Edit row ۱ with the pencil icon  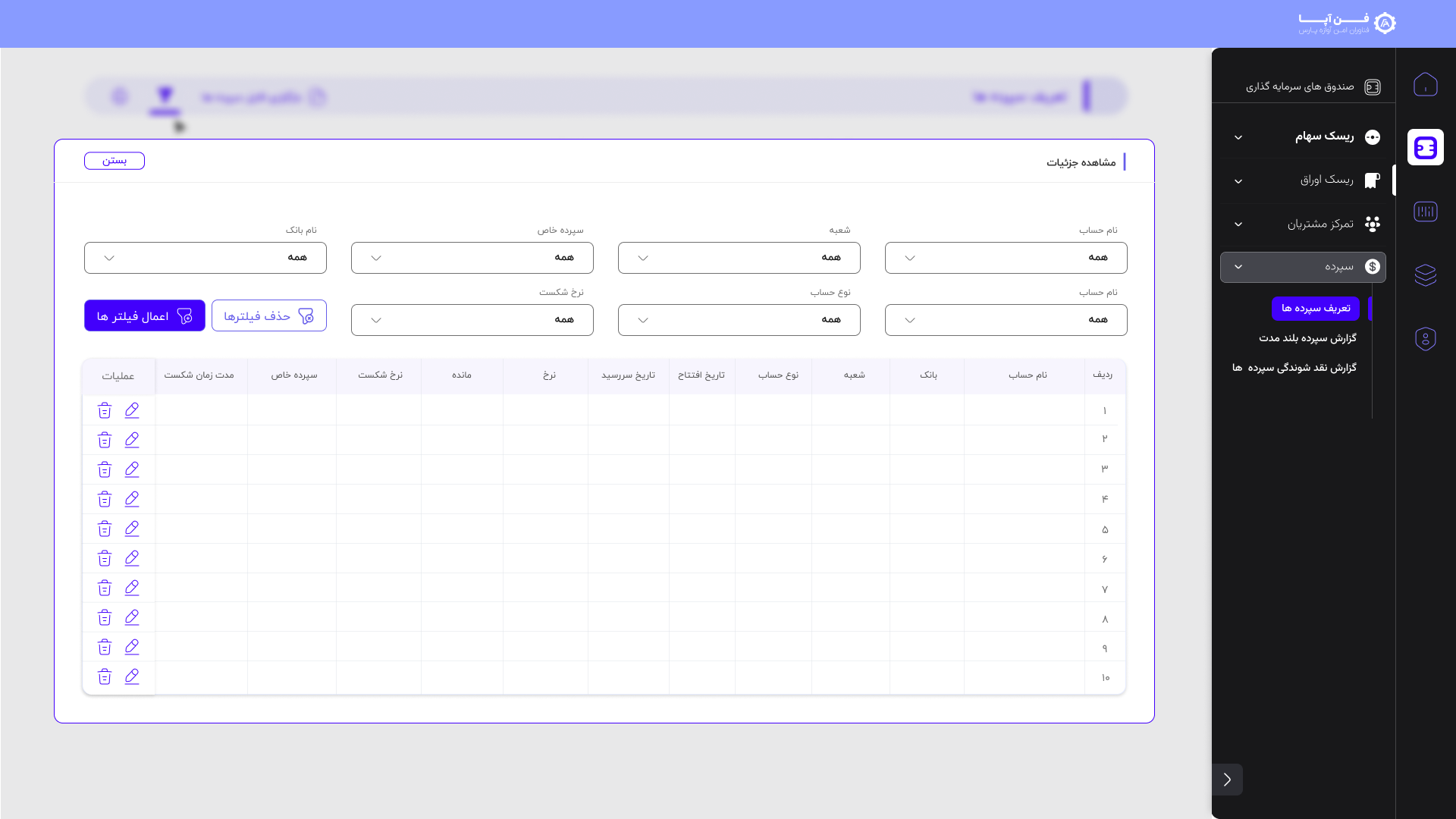[132, 410]
